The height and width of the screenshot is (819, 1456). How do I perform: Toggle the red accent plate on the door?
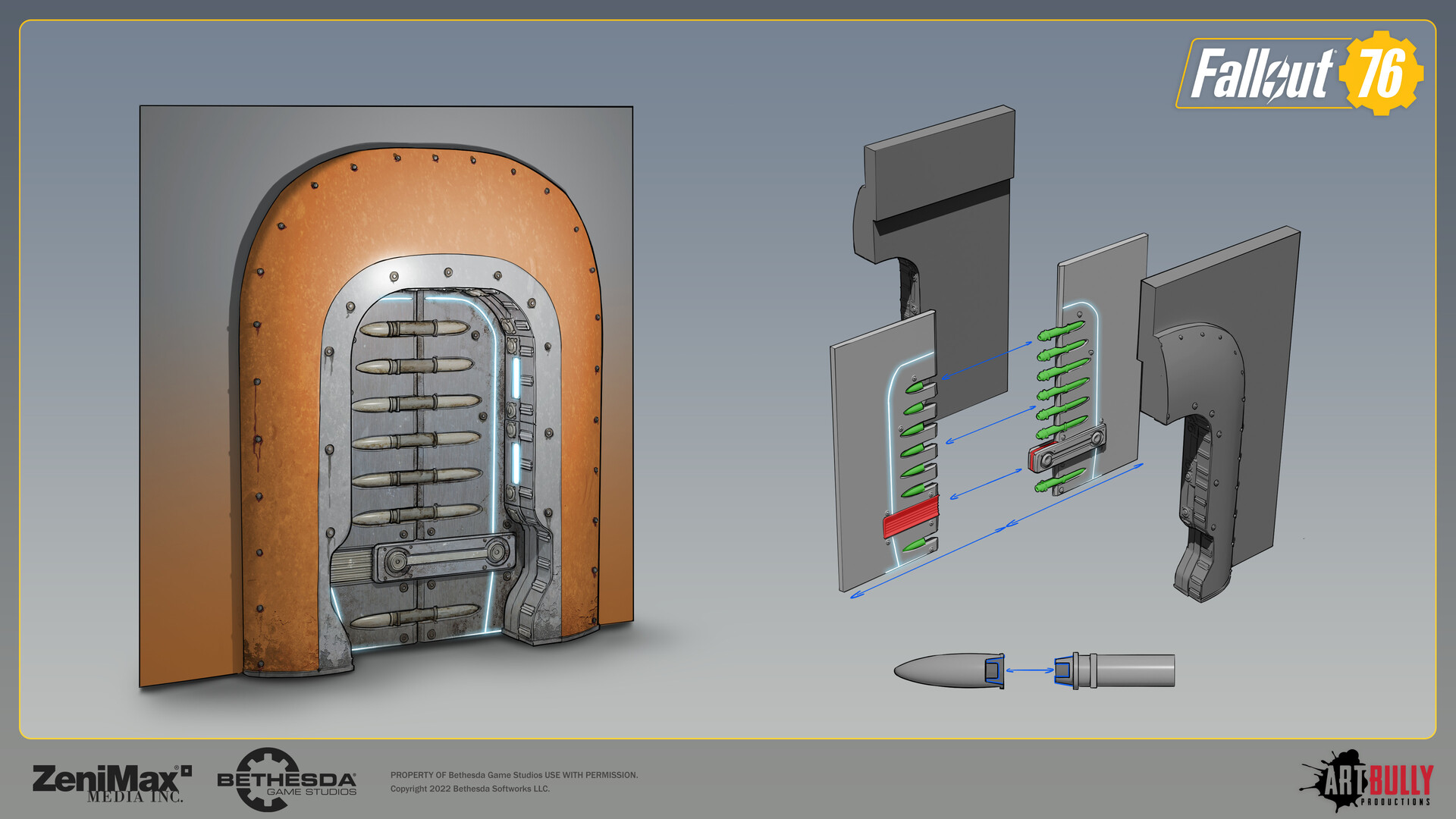910,519
